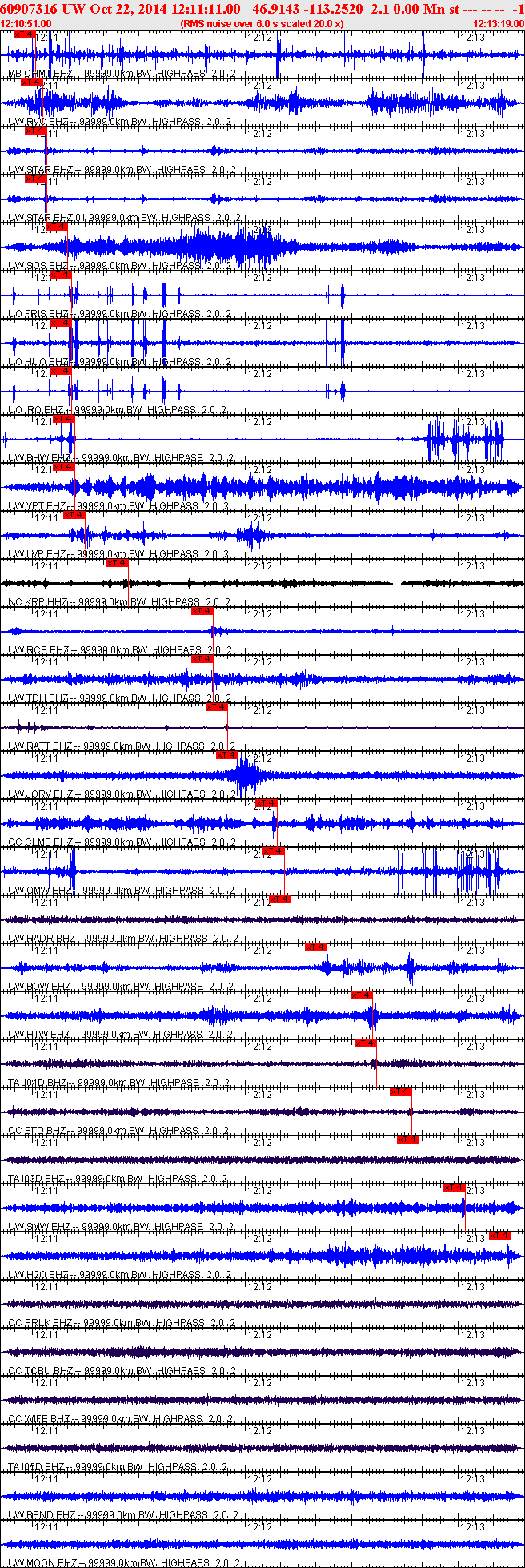The image size is (525, 1568).
Task: Click the 'CC CLMS EHZ' station label
Action: tap(41, 842)
